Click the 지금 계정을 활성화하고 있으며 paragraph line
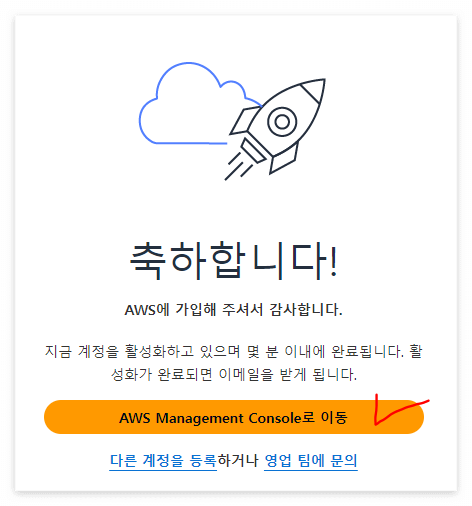 coord(234,351)
